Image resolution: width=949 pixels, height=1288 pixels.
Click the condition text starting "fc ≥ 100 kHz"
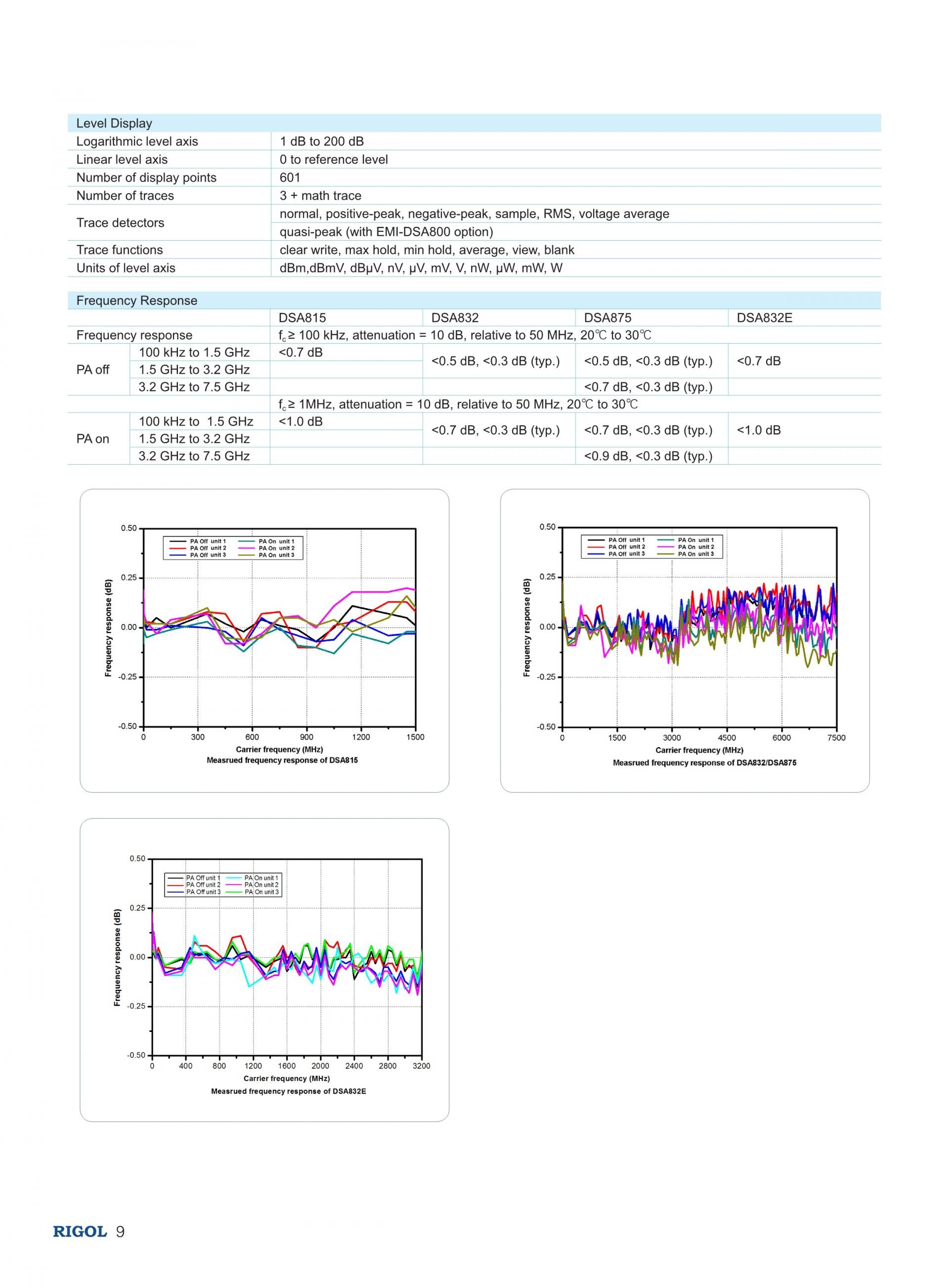[465, 336]
